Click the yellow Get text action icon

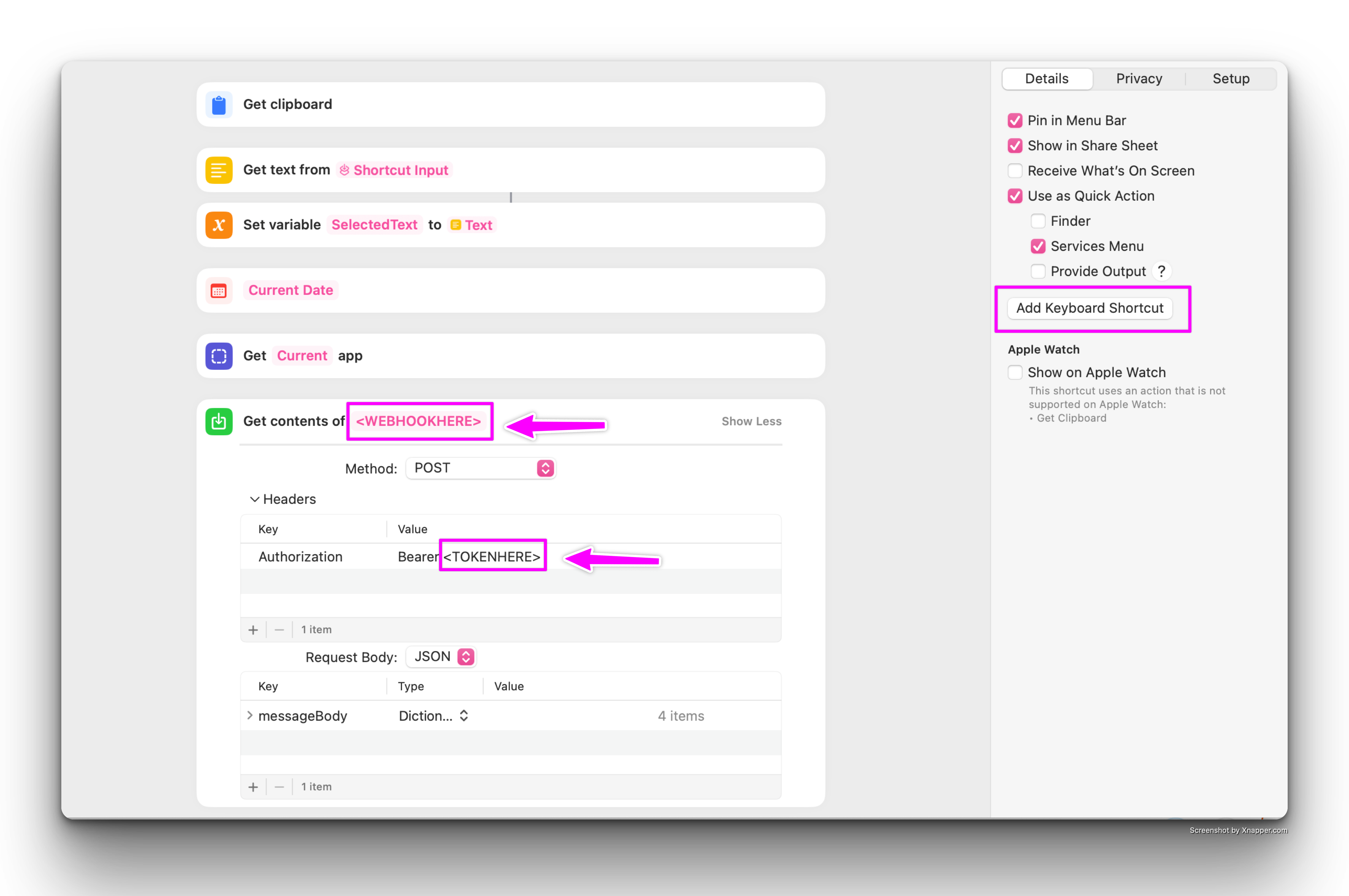click(219, 170)
